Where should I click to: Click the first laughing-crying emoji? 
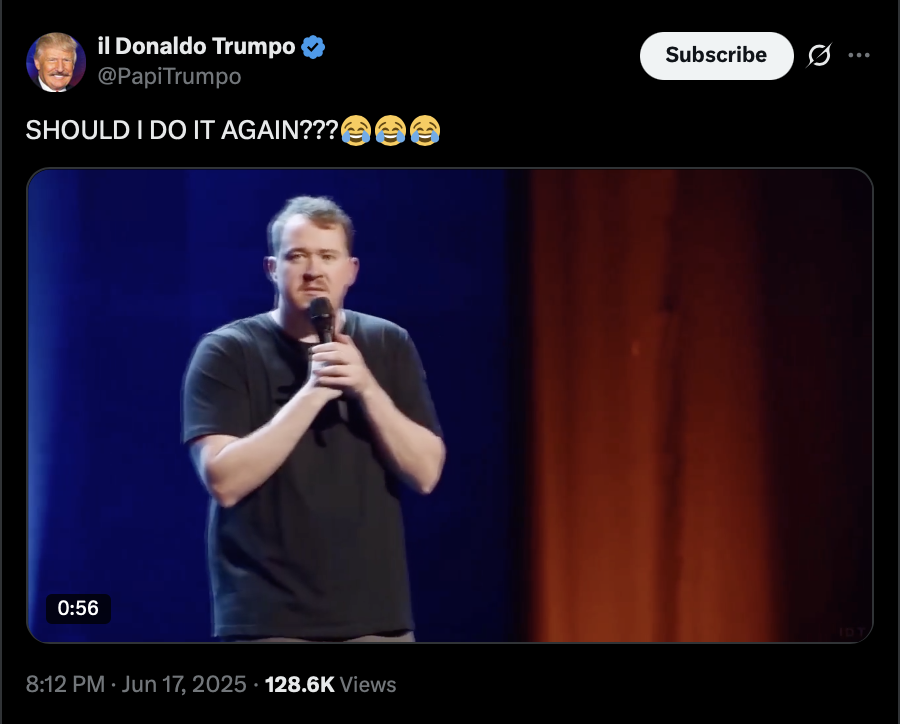(356, 130)
